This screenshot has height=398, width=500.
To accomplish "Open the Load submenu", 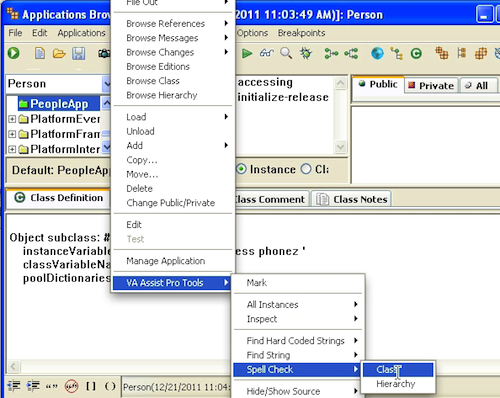I will tap(173, 117).
